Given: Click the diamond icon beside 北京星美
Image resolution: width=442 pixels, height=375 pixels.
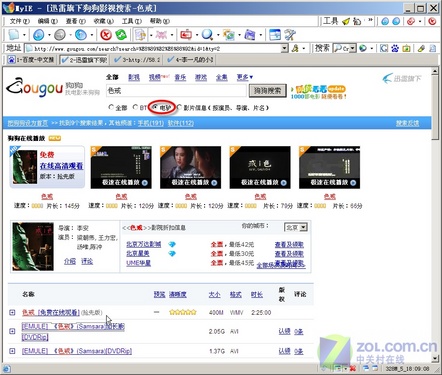Looking at the screenshot, I should pyautogui.click(x=172, y=254).
